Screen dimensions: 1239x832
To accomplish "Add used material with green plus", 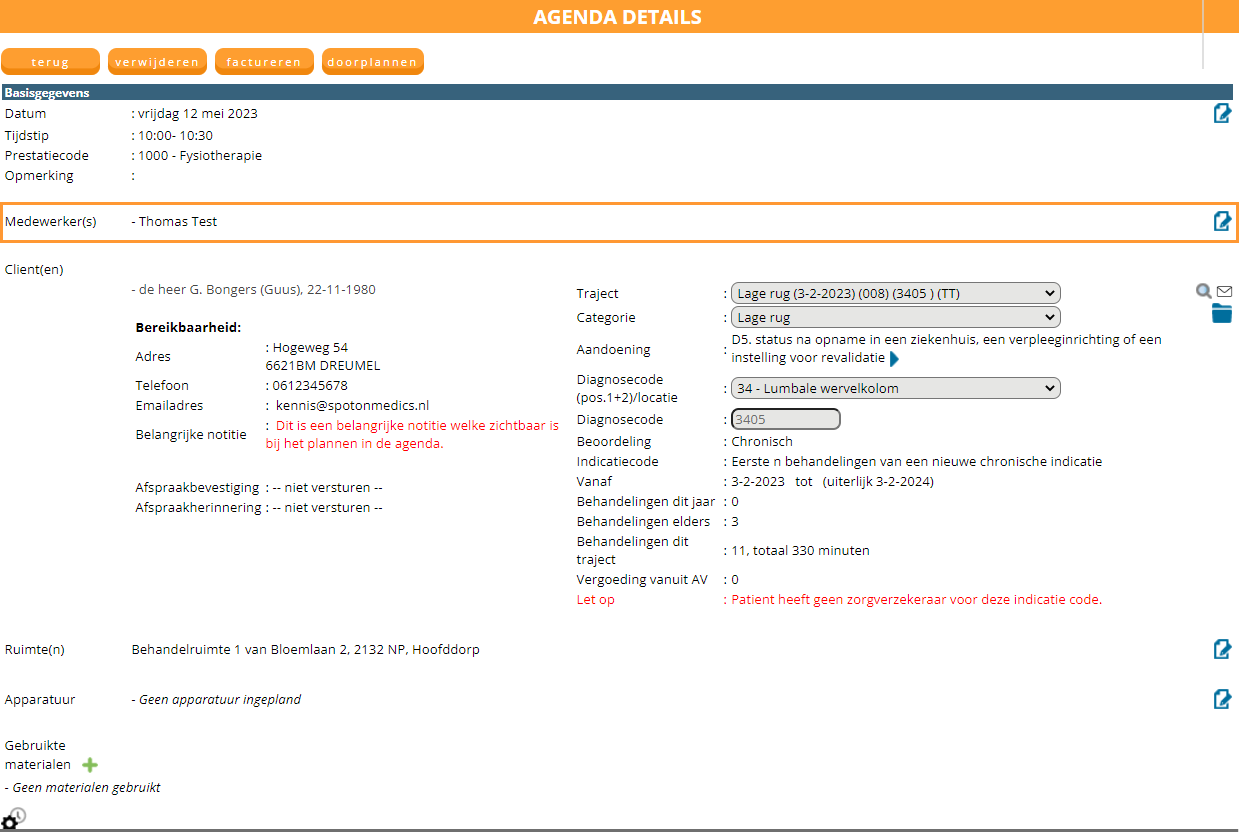I will click(x=90, y=765).
